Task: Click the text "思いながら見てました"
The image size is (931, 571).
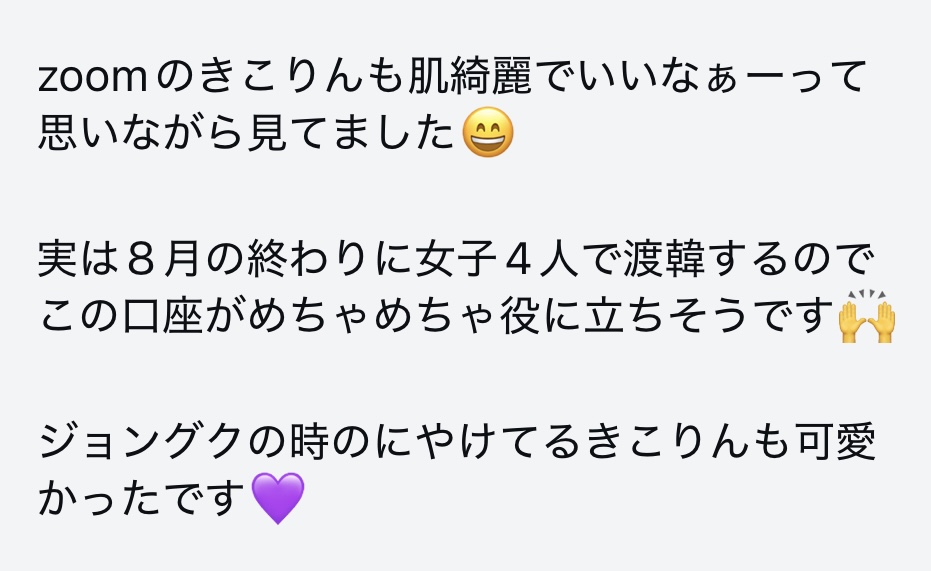Action: pos(246,132)
